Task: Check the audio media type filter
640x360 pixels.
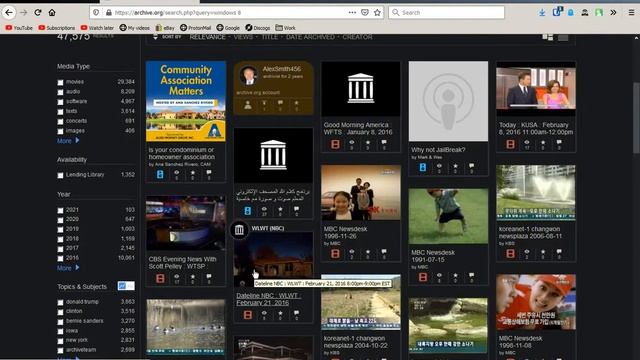Action: click(60, 92)
